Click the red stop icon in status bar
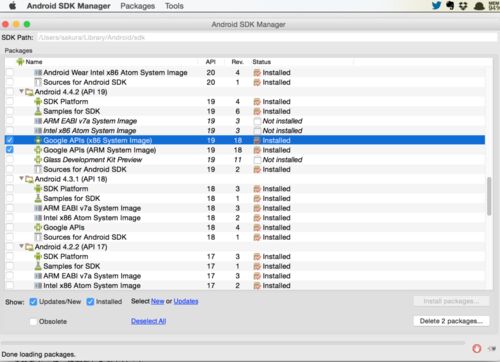The image size is (500, 362). point(477,349)
